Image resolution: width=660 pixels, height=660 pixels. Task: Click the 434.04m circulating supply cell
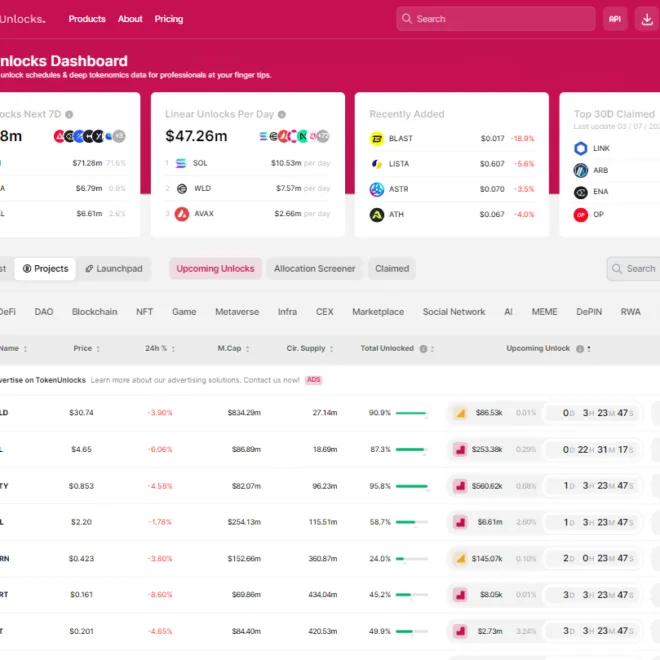[x=323, y=595]
